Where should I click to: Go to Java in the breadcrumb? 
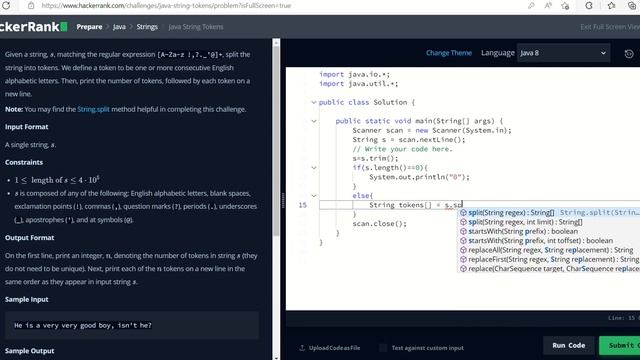(x=119, y=27)
